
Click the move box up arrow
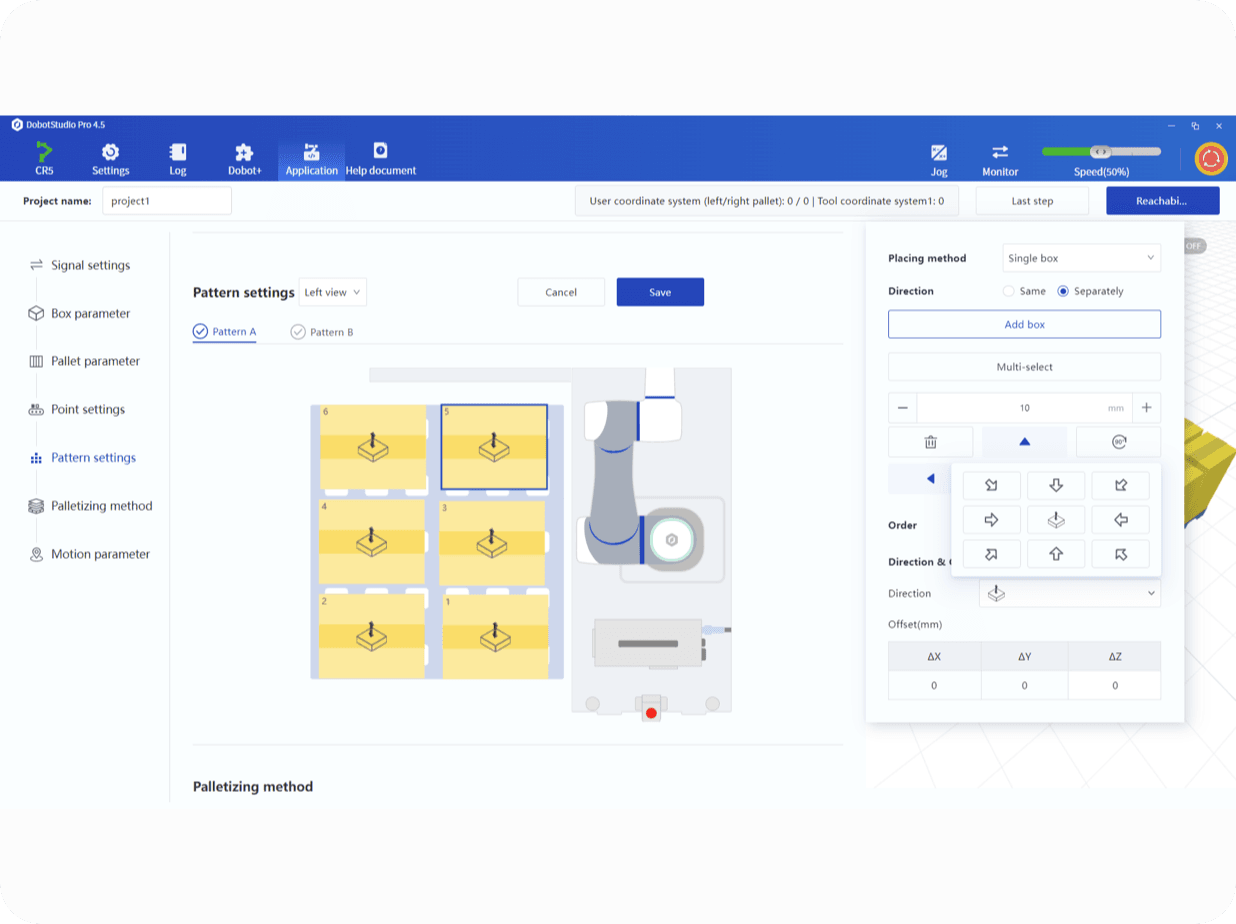click(x=1024, y=442)
